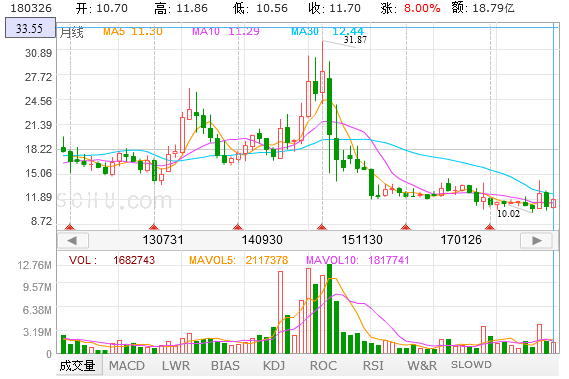Switch to the RSI indicator tab

[373, 366]
